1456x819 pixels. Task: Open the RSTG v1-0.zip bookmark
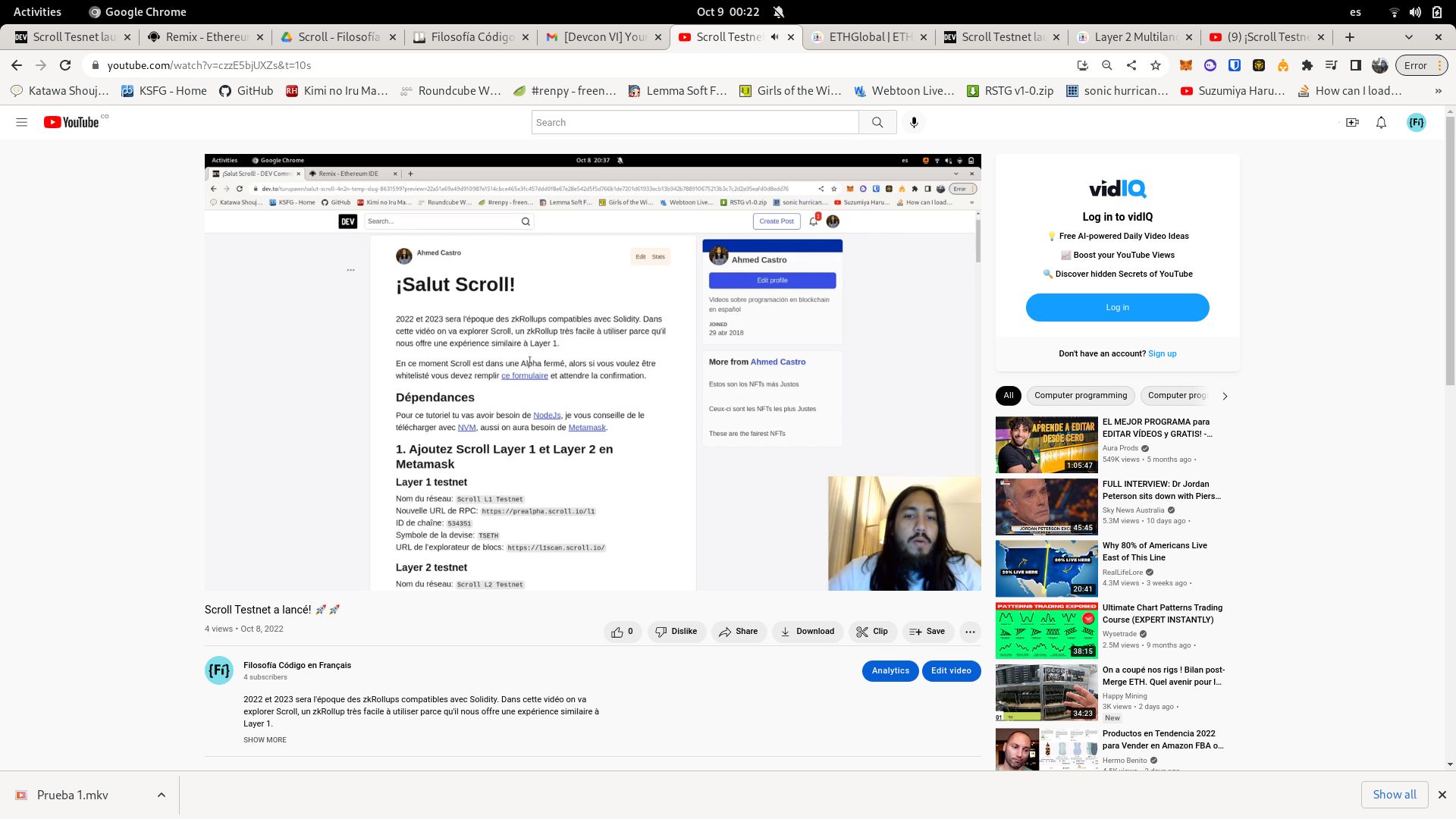(x=1010, y=90)
